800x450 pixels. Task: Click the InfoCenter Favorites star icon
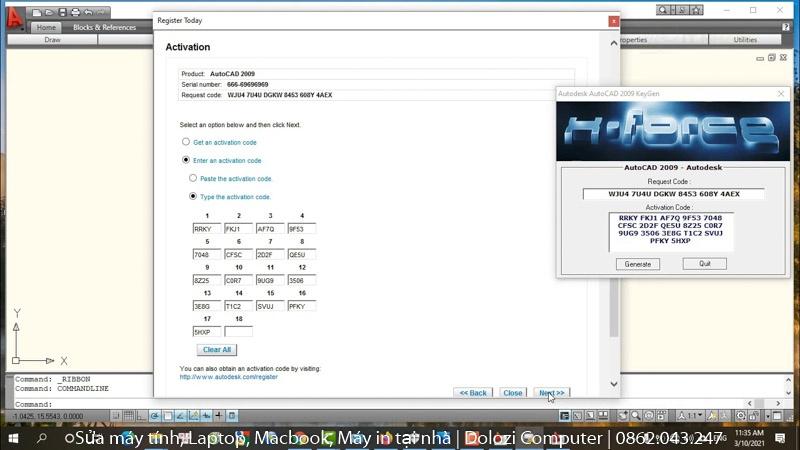tap(696, 10)
